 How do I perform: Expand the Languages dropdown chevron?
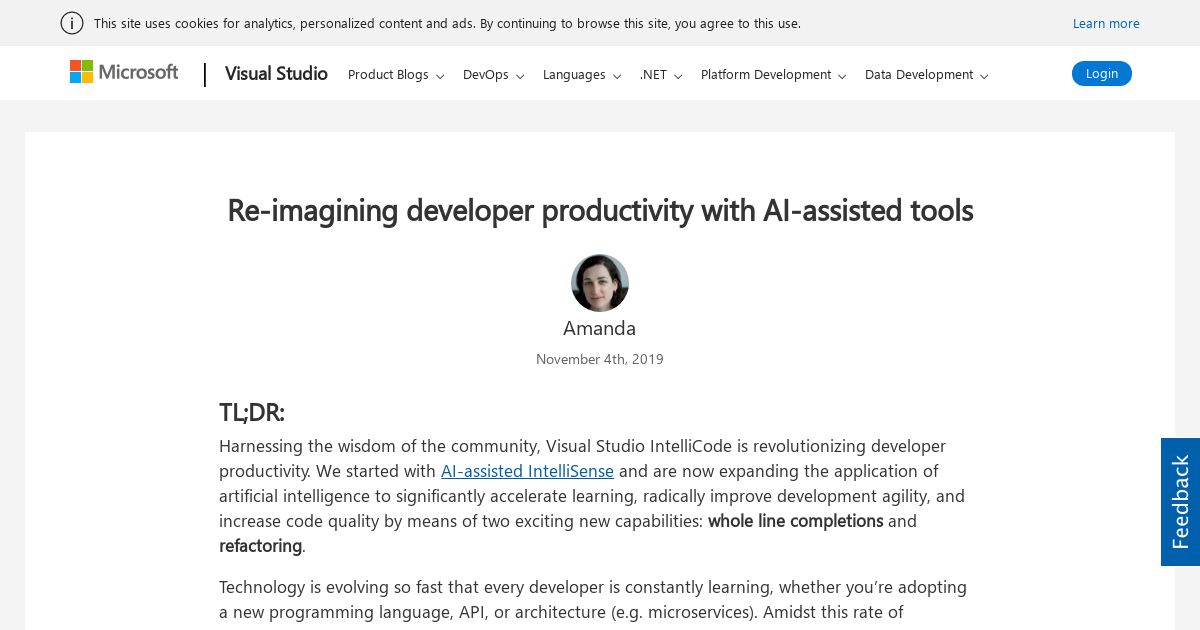617,76
